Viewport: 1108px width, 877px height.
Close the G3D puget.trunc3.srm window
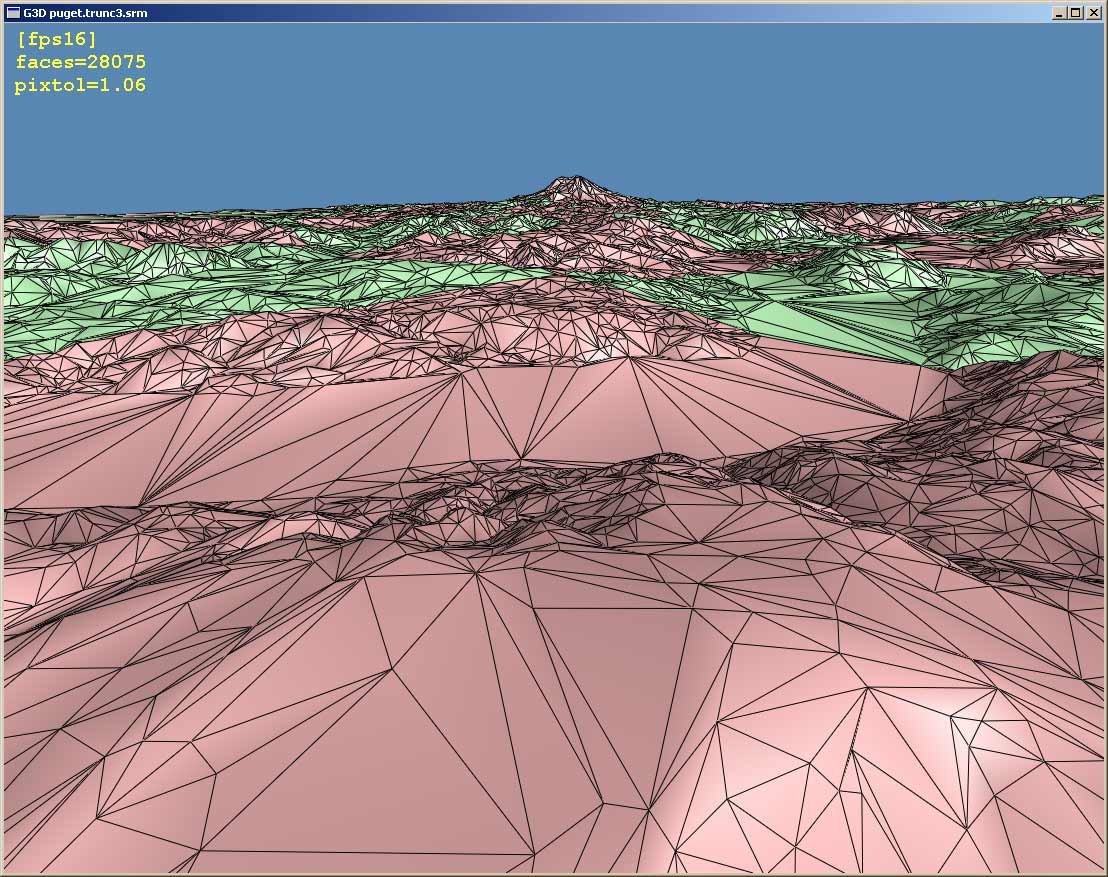click(x=1092, y=13)
